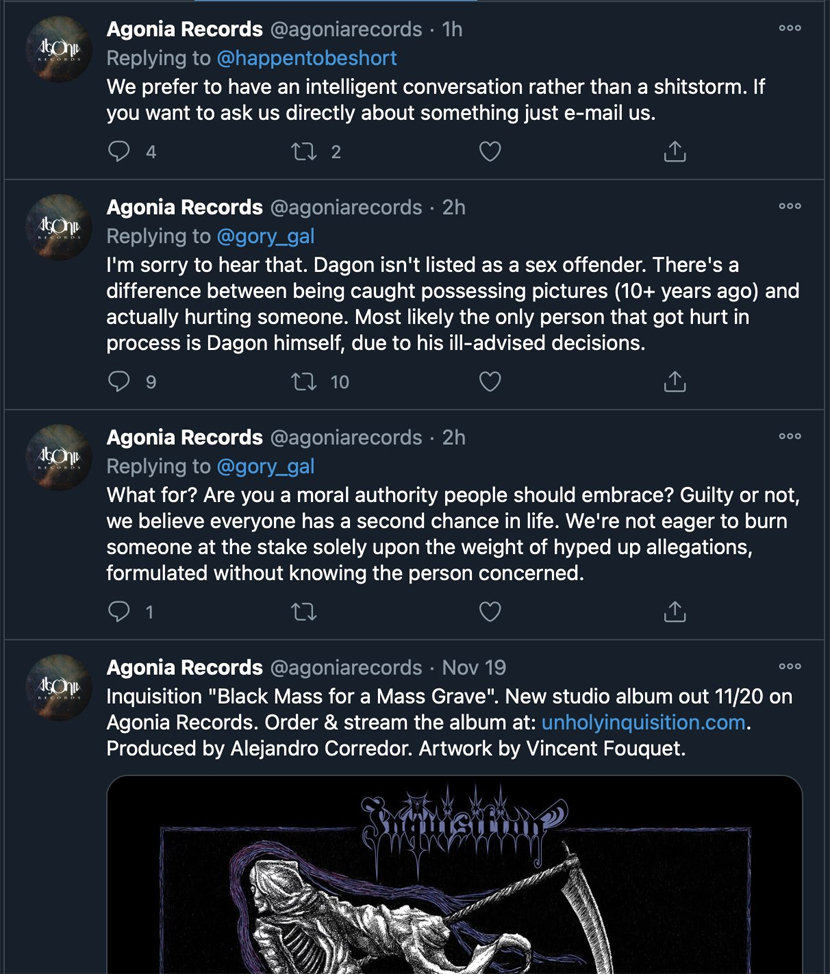
Task: Retweet the 'moral authority' tweet
Action: point(302,612)
